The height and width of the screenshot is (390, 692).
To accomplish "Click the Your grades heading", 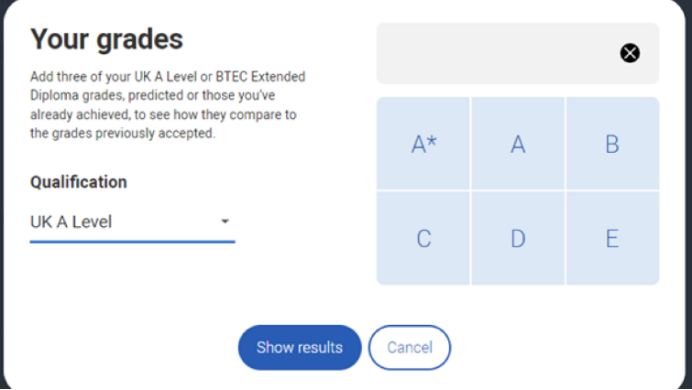I will pos(106,39).
